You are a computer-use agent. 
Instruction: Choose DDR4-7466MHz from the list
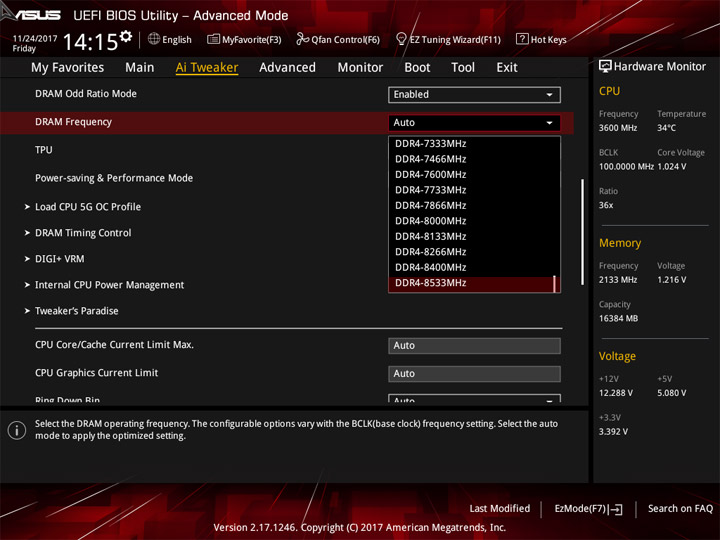tap(472, 159)
